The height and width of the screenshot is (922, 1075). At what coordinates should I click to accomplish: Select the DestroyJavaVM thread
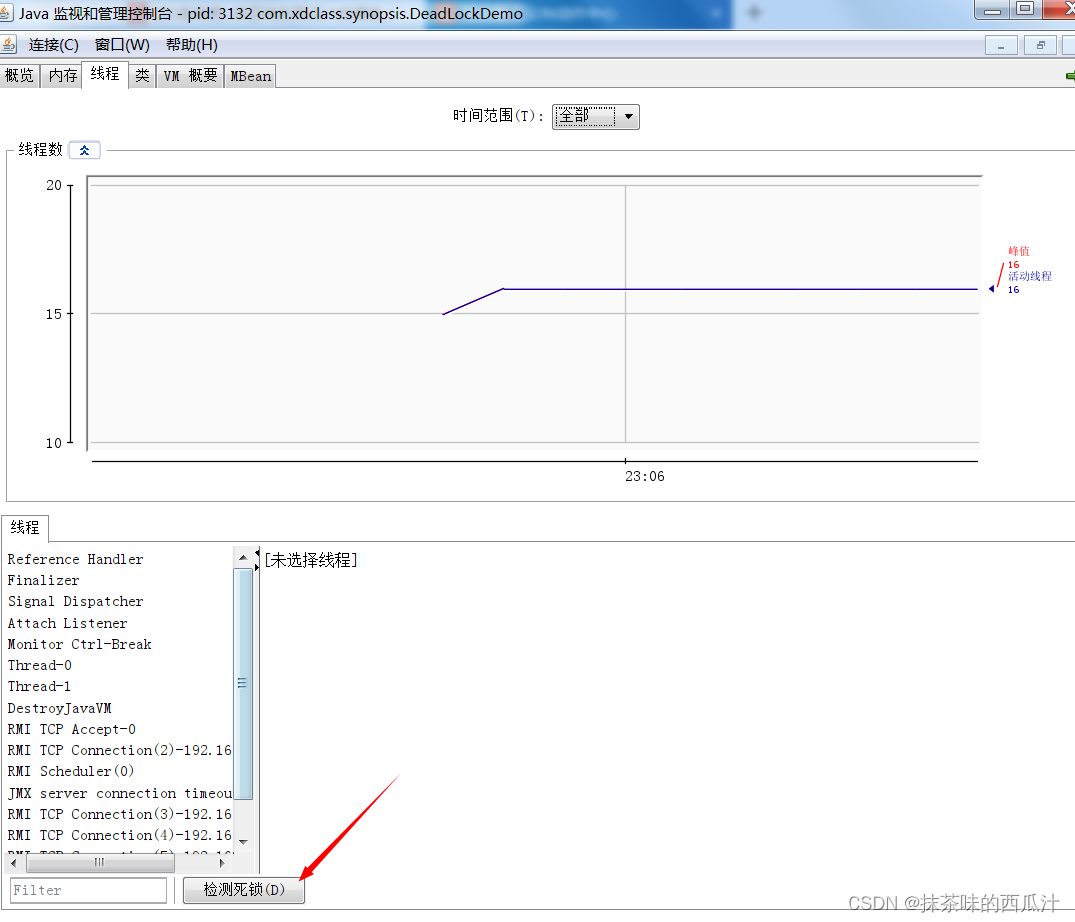point(59,708)
